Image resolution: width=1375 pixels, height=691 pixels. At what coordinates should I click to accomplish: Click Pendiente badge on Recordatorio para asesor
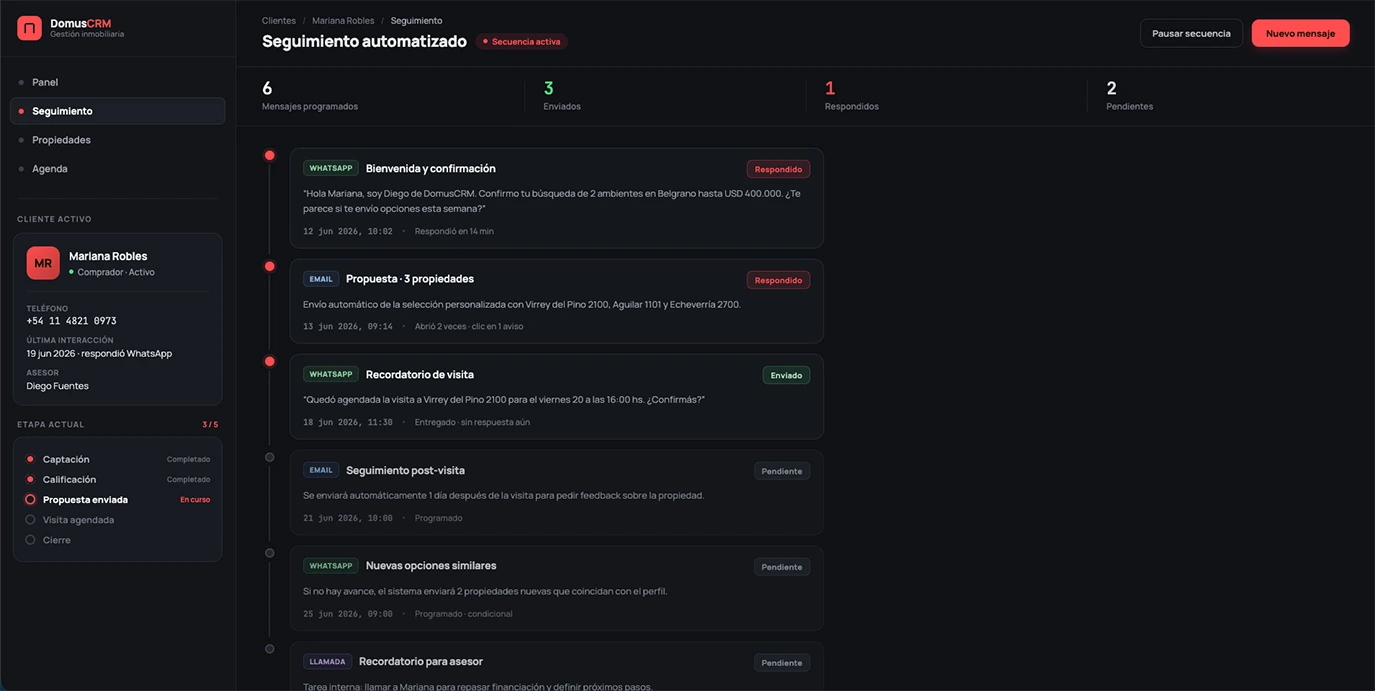click(x=782, y=662)
